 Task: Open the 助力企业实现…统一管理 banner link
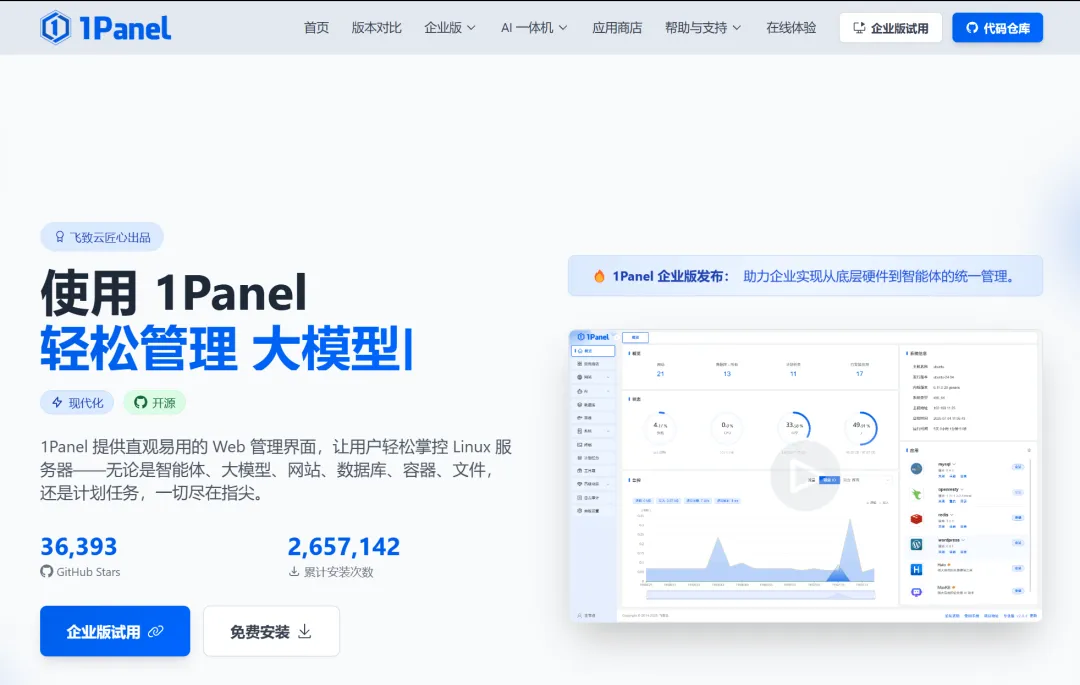click(878, 276)
